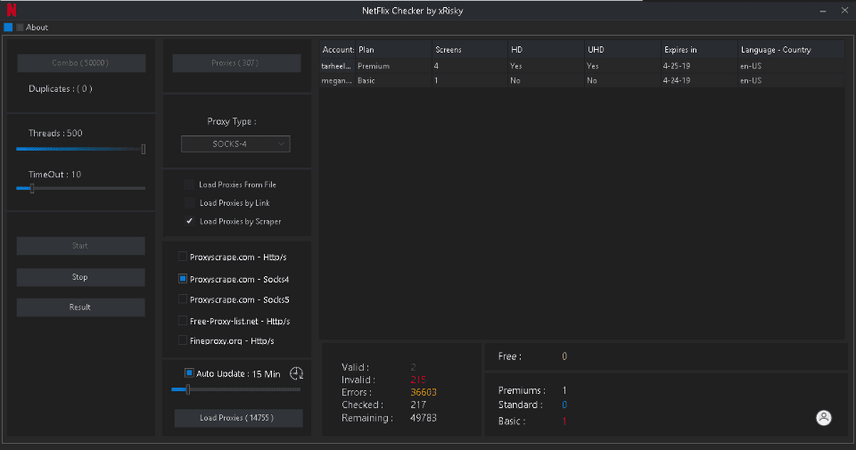Click the Auto Update interval slider
The width and height of the screenshot is (856, 450).
(236, 389)
